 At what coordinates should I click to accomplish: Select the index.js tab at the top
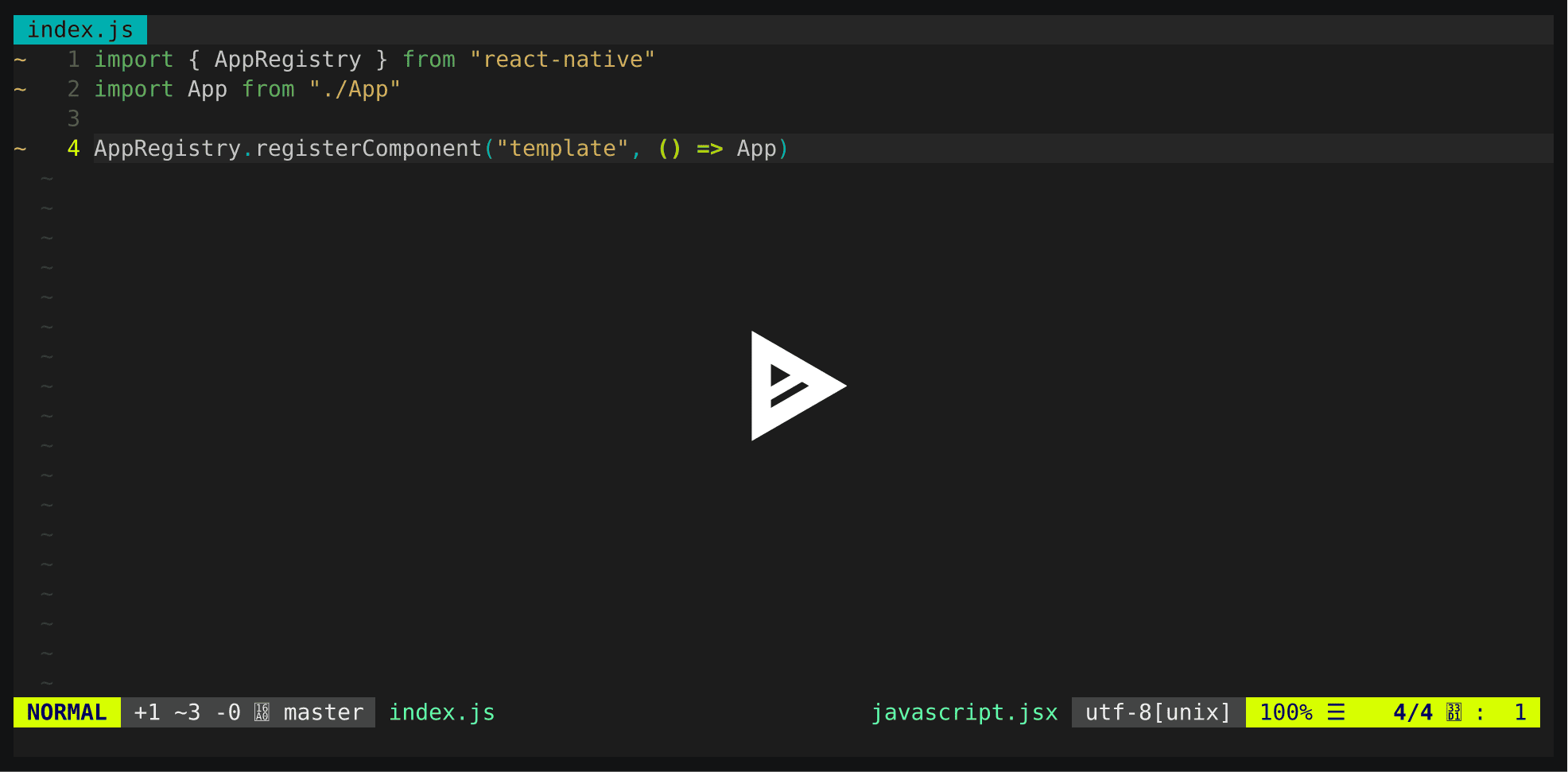[80, 30]
